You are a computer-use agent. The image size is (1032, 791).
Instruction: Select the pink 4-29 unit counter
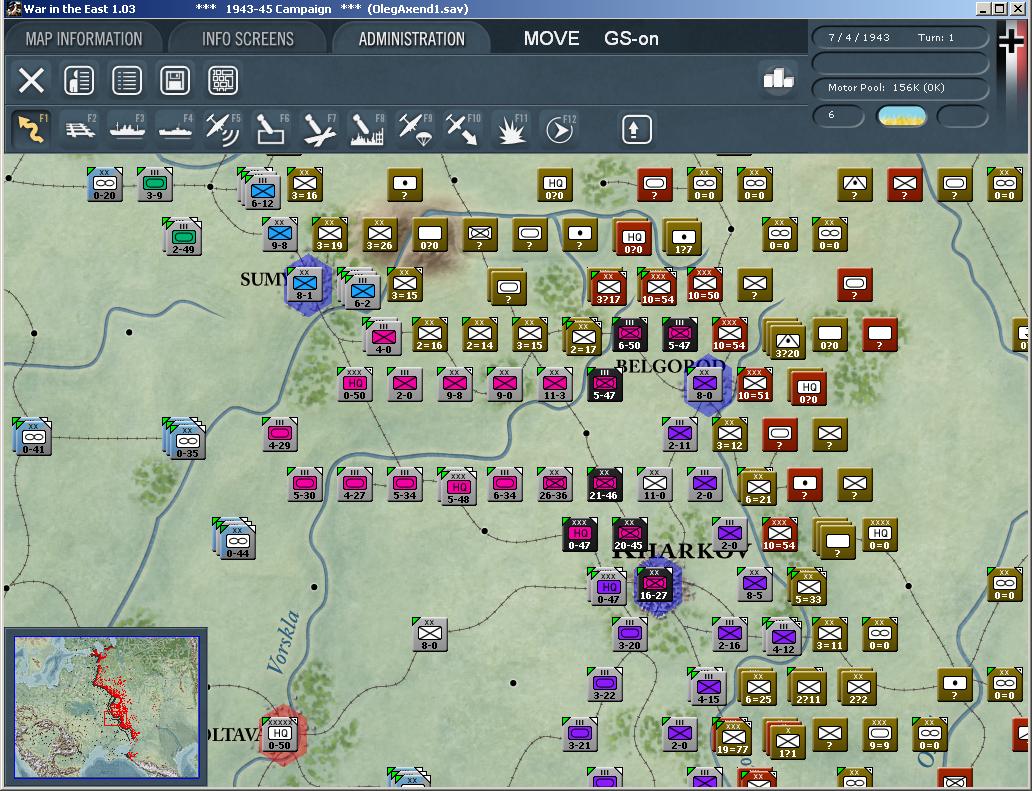point(280,435)
